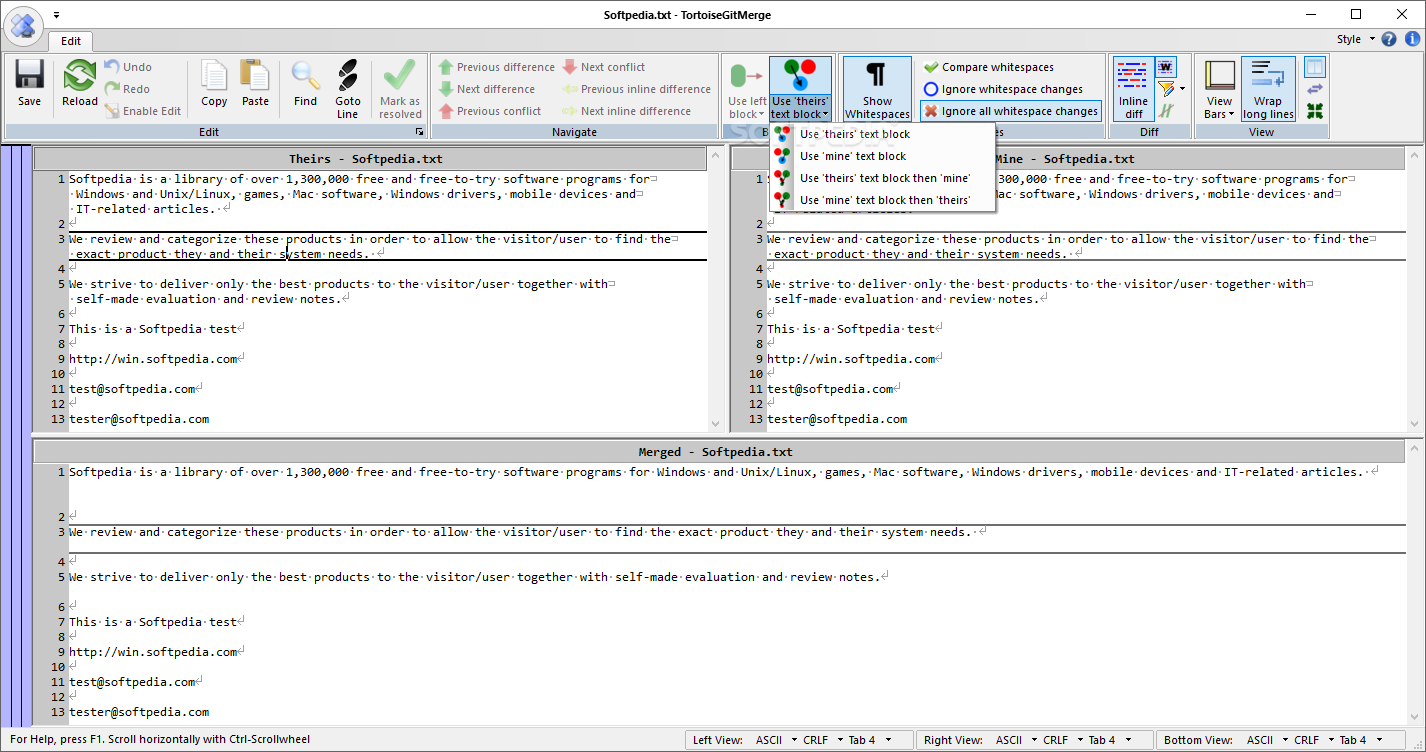1426x752 pixels.
Task: Select Compare whitespaces option
Action: point(988,67)
